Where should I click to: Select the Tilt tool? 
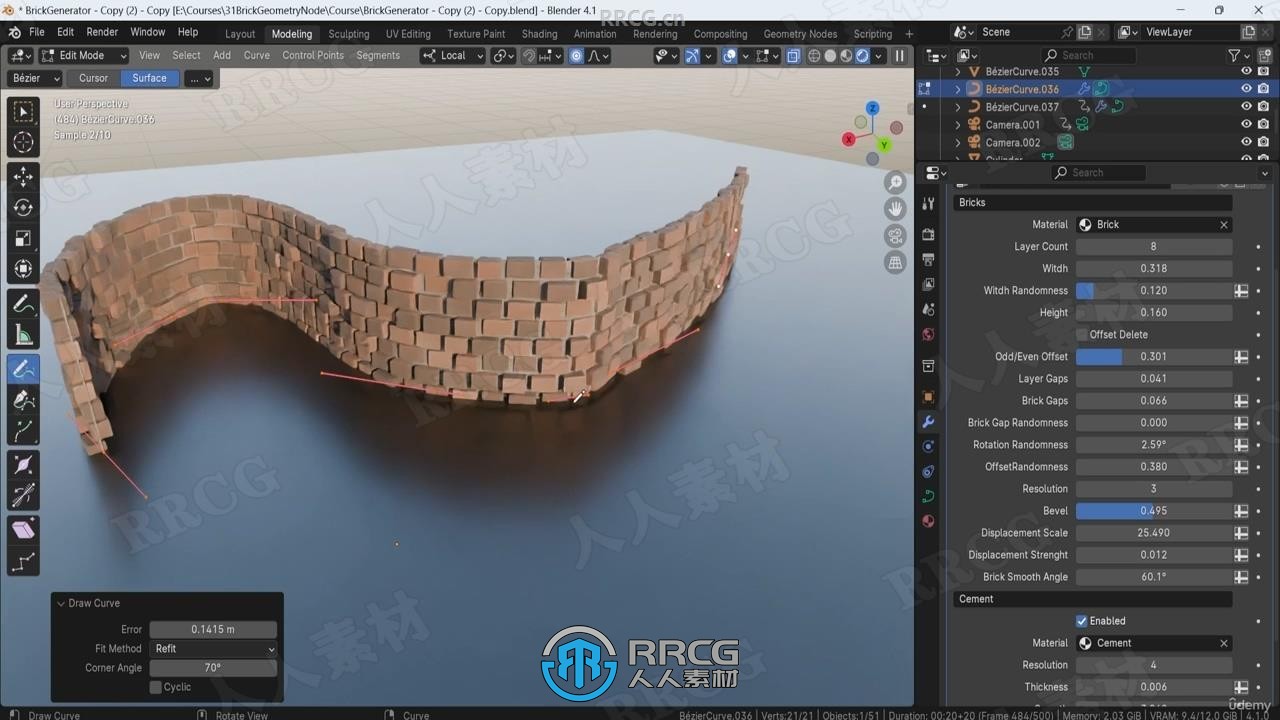pyautogui.click(x=23, y=496)
